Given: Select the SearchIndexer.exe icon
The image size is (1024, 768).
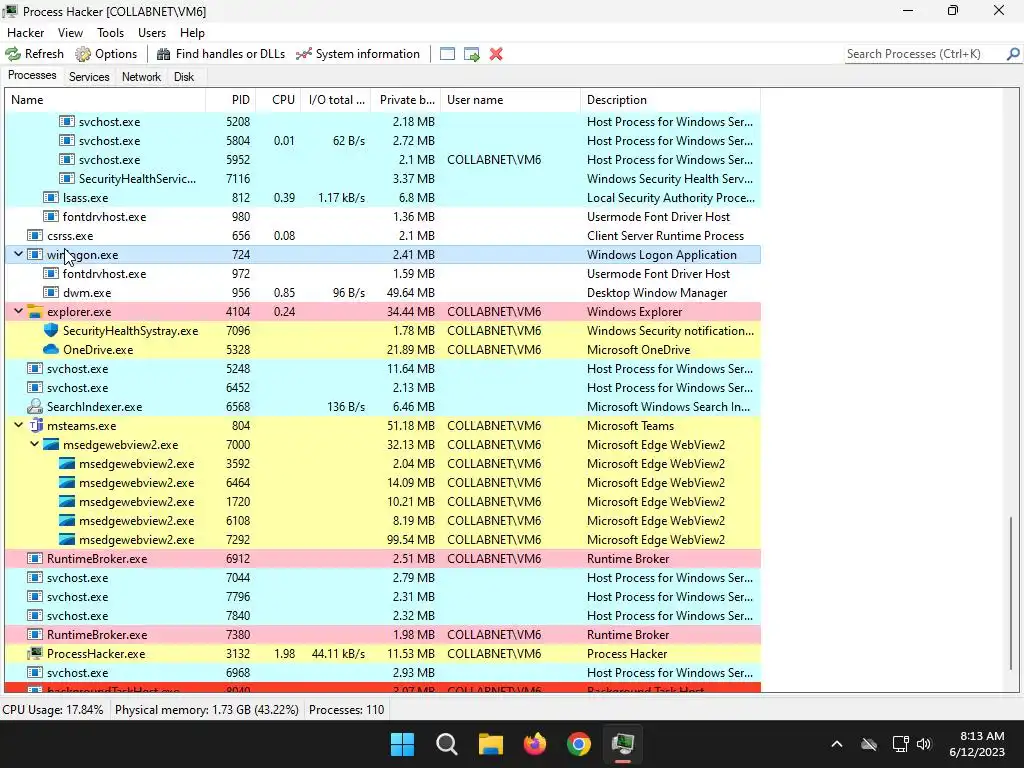Looking at the screenshot, I should [x=35, y=406].
